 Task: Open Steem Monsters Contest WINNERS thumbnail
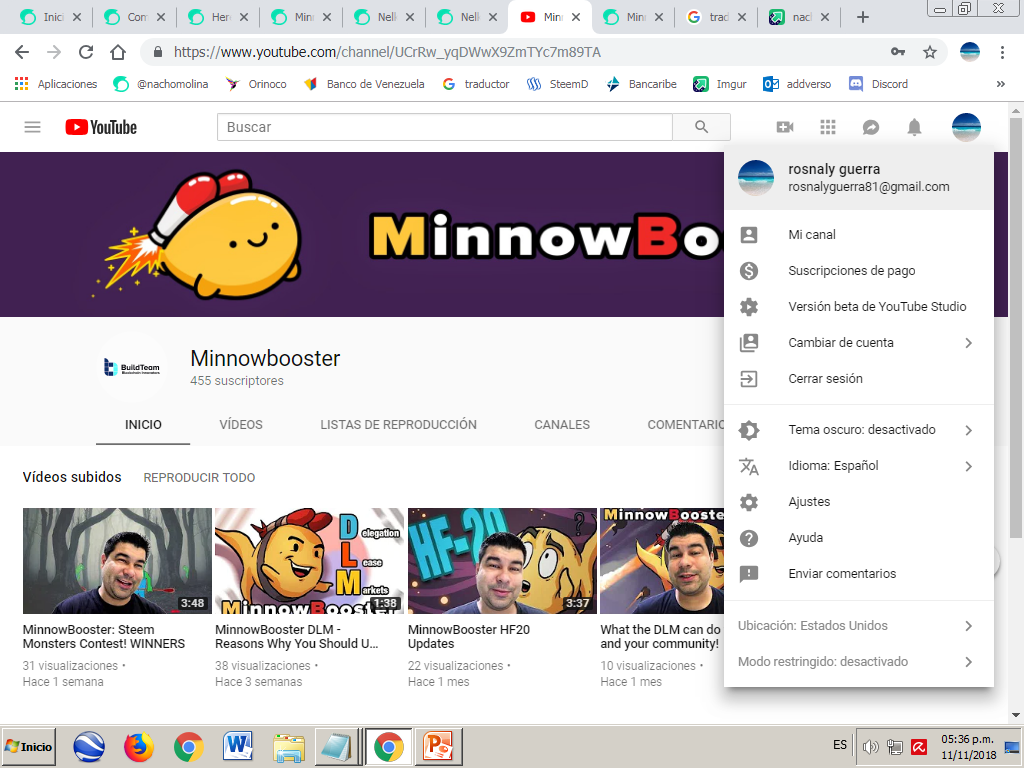coord(118,561)
